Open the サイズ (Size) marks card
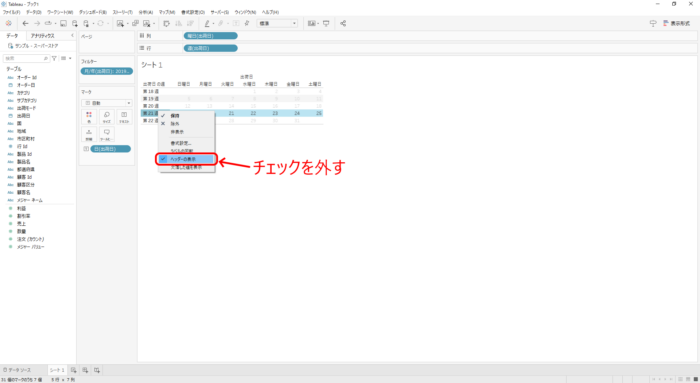This screenshot has width=700, height=383. pyautogui.click(x=107, y=117)
